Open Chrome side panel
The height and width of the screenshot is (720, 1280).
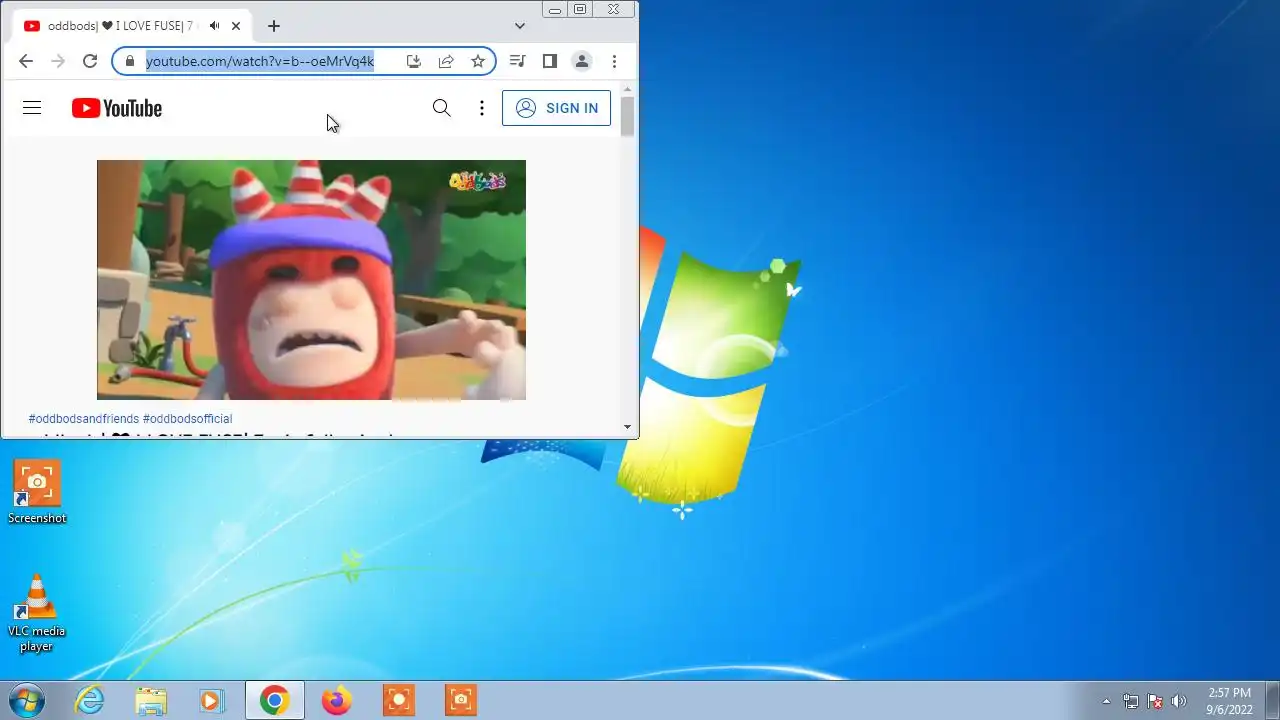click(x=549, y=61)
